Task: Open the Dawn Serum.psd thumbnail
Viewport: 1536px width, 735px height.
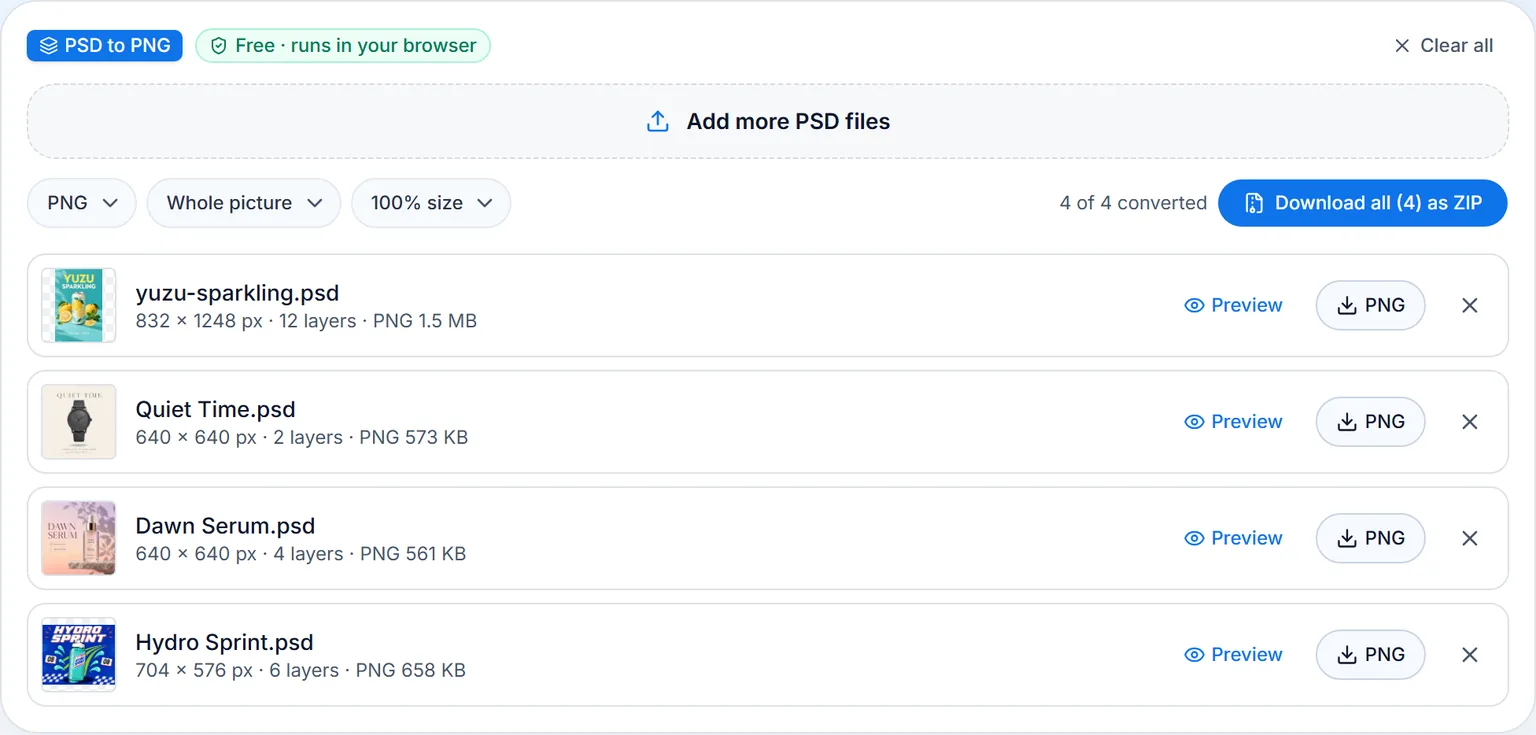Action: 79,538
